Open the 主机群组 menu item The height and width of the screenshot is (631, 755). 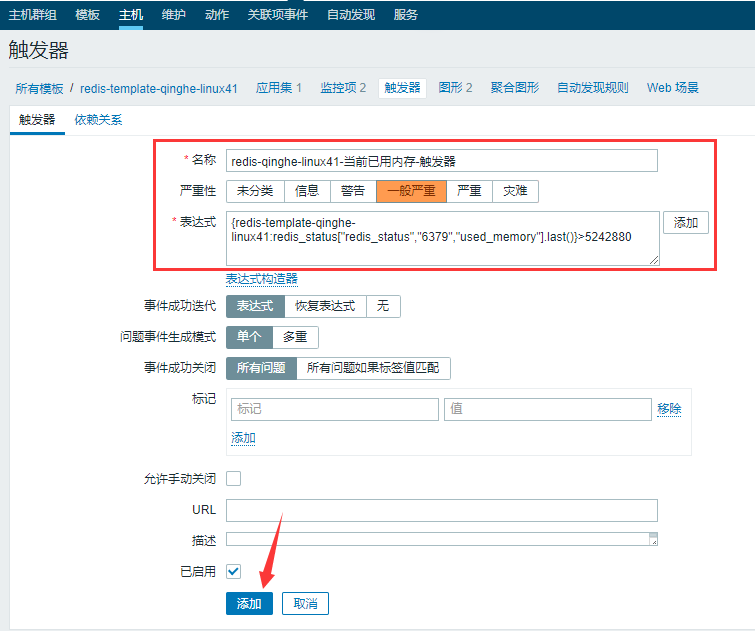point(32,14)
